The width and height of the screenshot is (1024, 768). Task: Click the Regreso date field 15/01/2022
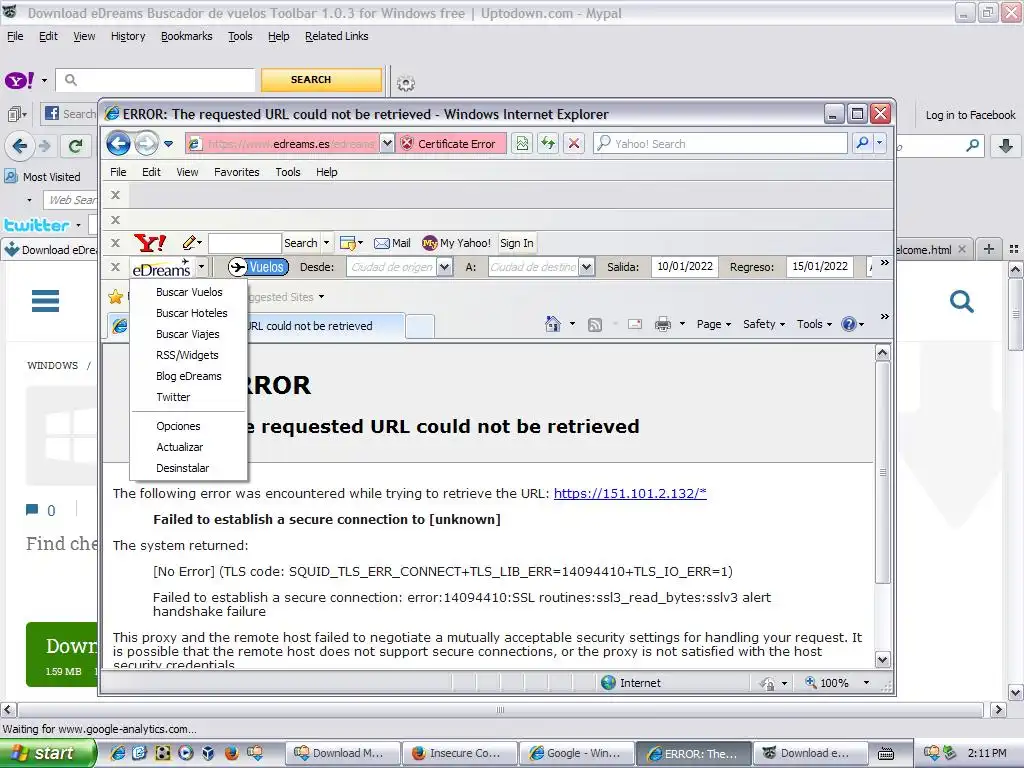(x=820, y=266)
